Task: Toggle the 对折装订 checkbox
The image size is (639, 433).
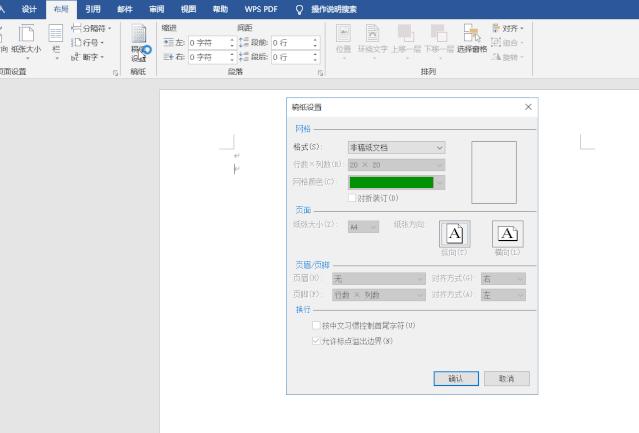Action: 352,198
